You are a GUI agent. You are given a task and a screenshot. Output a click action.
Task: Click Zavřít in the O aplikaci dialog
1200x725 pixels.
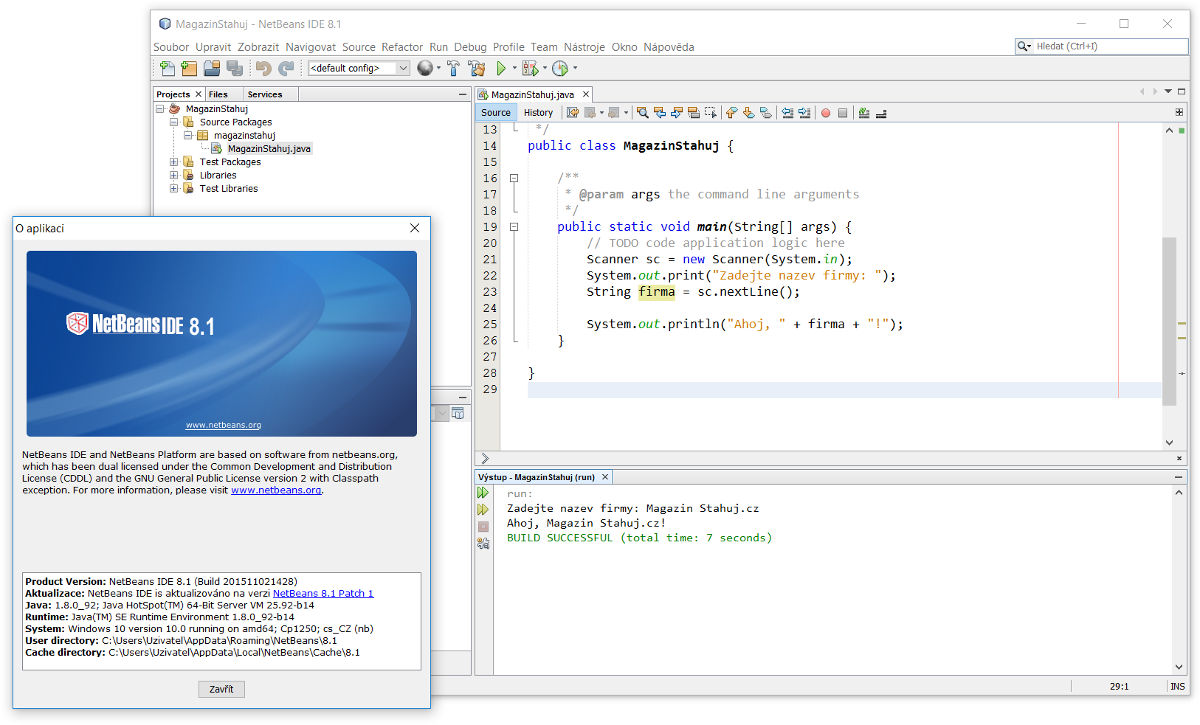click(221, 689)
